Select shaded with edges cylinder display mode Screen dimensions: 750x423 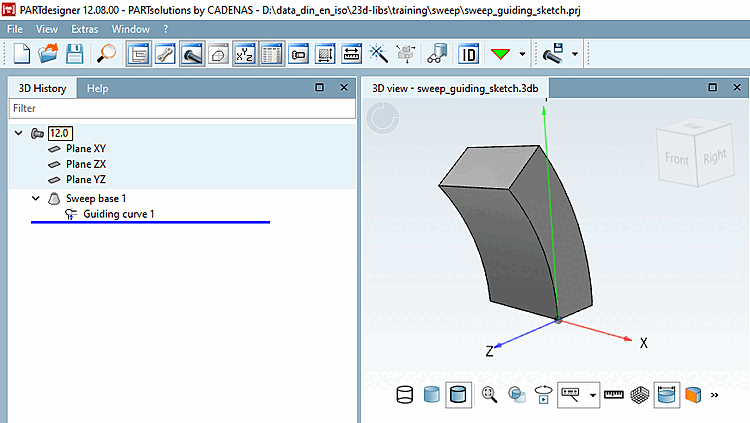[x=458, y=395]
